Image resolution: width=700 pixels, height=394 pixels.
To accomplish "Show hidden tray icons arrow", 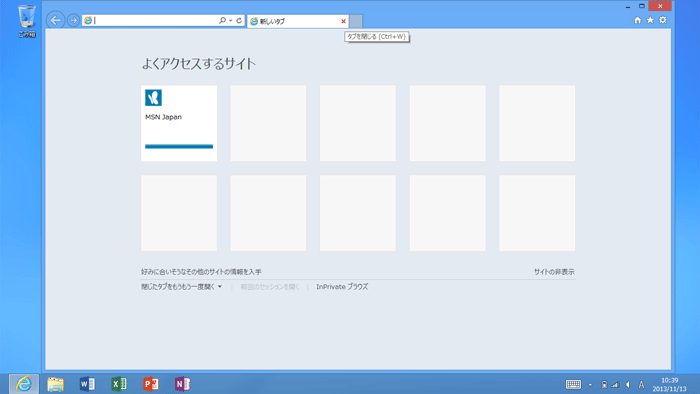I will coord(590,384).
